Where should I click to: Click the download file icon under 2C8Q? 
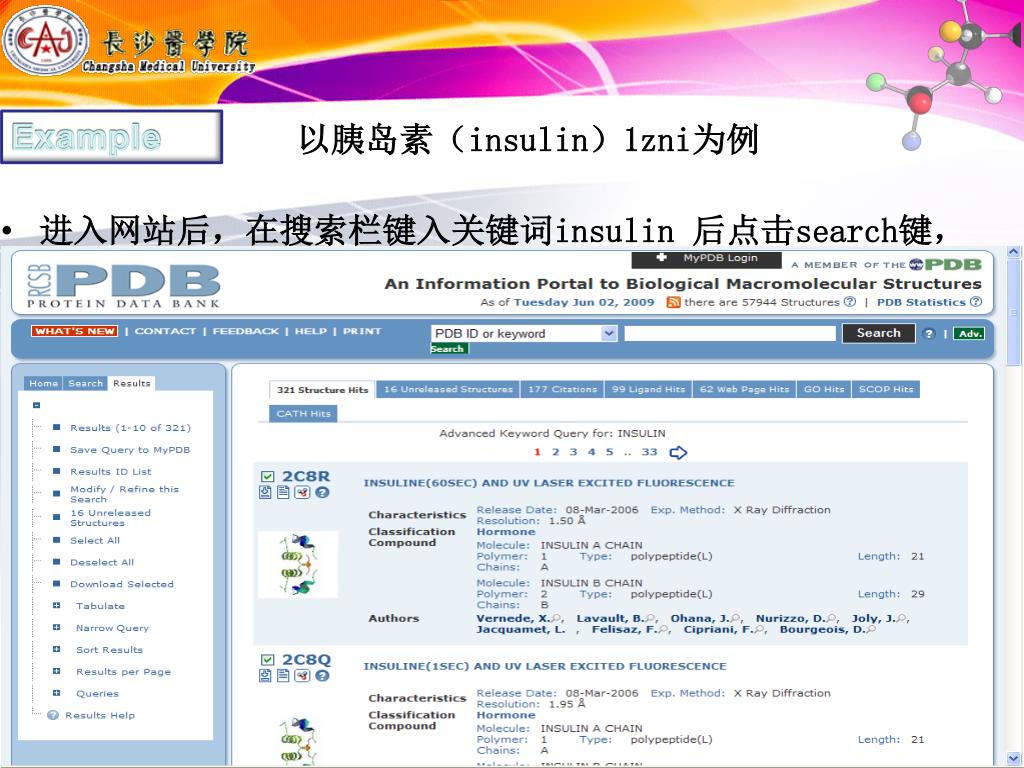point(265,676)
